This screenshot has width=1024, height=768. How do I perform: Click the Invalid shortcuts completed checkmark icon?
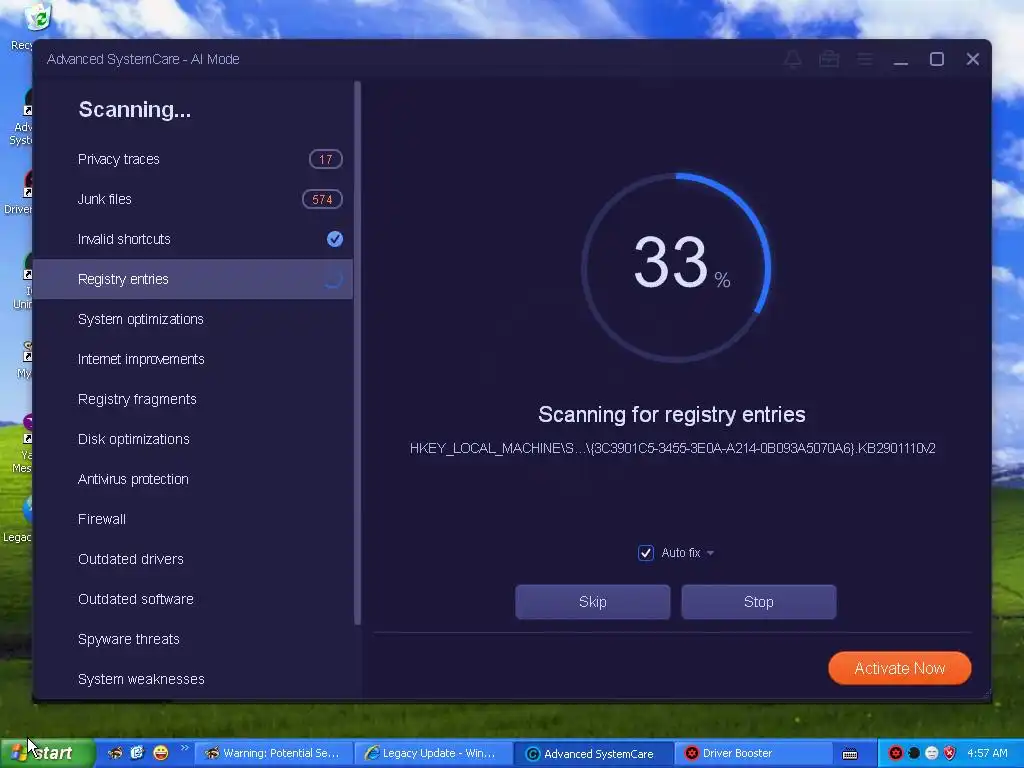[334, 239]
